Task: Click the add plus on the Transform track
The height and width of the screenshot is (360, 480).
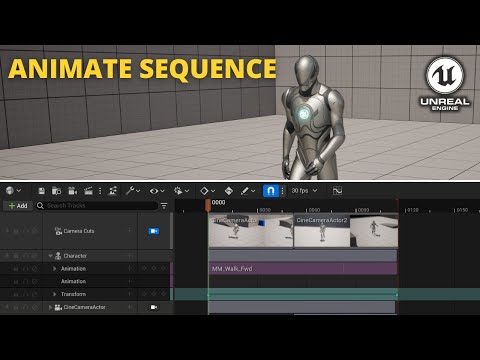Action: [x=131, y=294]
